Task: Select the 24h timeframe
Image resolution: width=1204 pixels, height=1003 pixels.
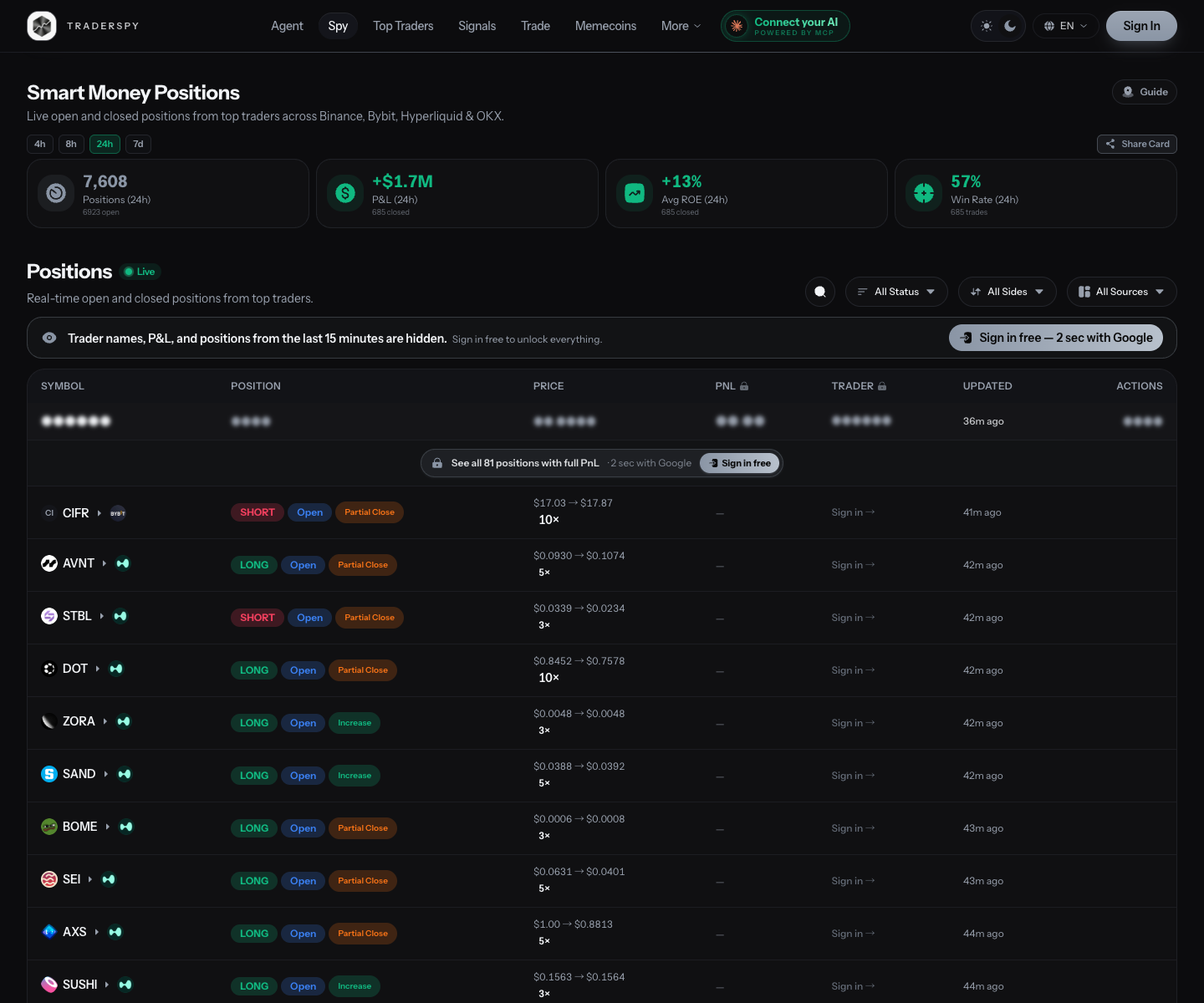Action: pyautogui.click(x=105, y=144)
